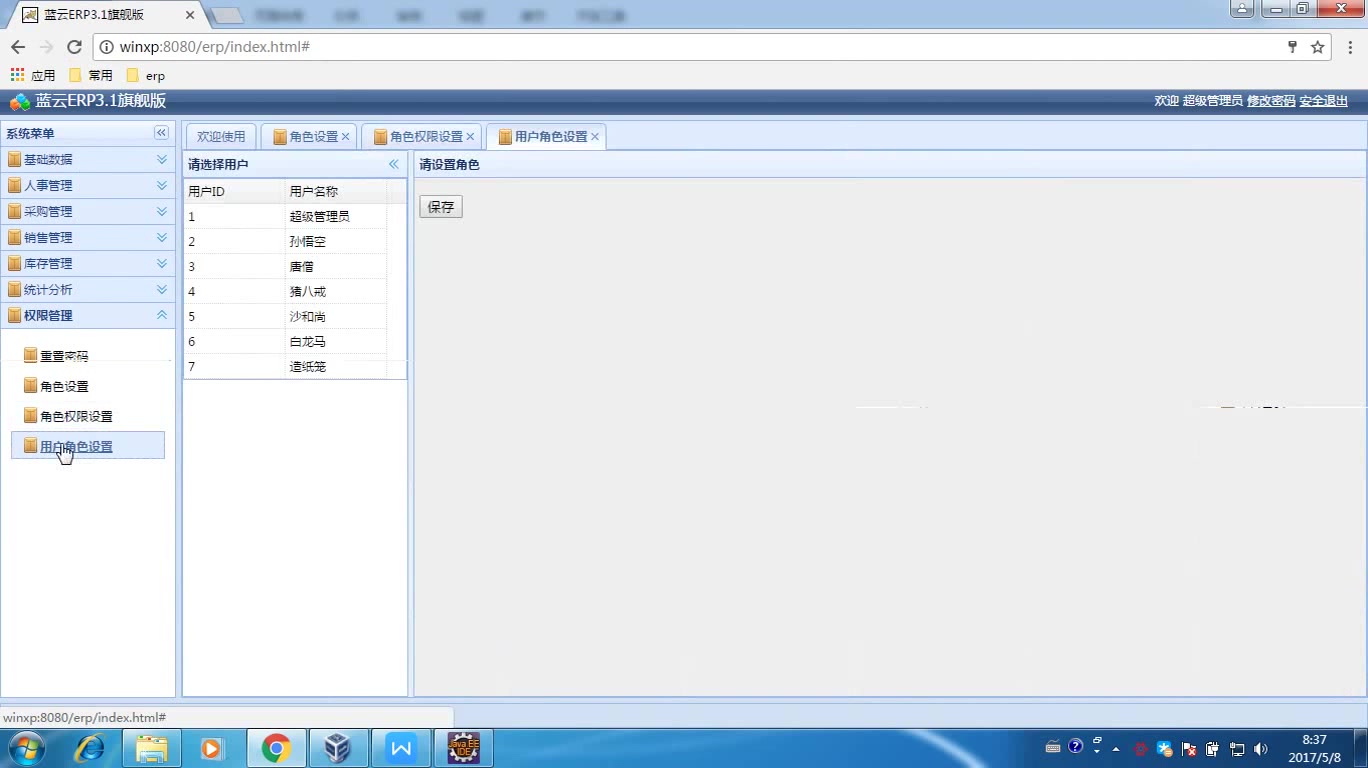Screen dimensions: 1368x768
Task: Open the Windows Start menu
Action: pos(26,748)
